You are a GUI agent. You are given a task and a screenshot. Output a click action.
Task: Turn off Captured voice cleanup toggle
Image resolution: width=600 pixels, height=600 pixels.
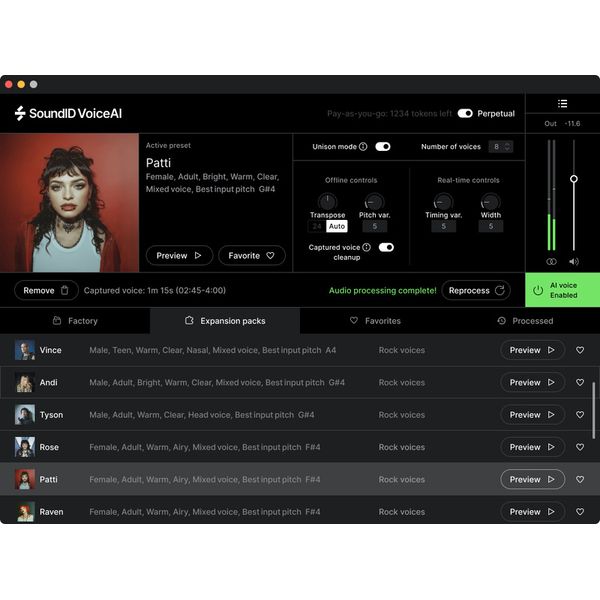(x=386, y=247)
